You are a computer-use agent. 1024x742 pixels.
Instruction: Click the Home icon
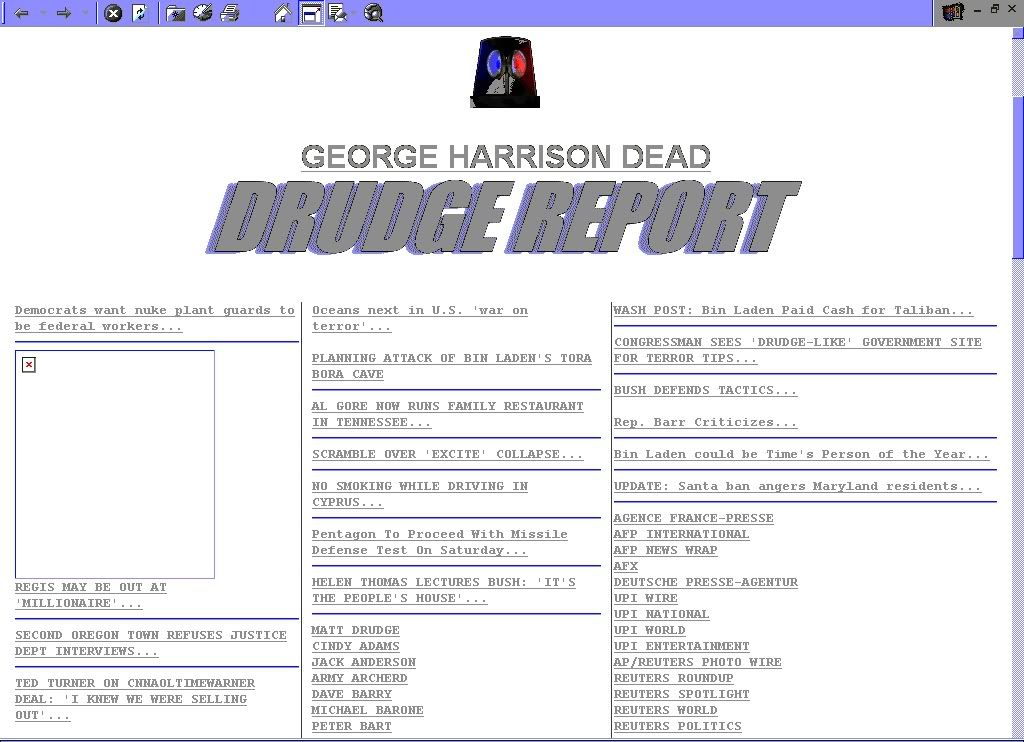coord(282,13)
